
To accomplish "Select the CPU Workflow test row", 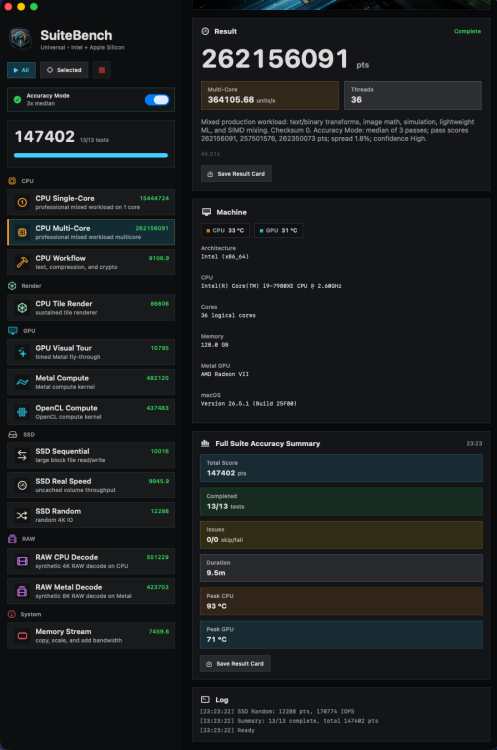I will point(91,262).
